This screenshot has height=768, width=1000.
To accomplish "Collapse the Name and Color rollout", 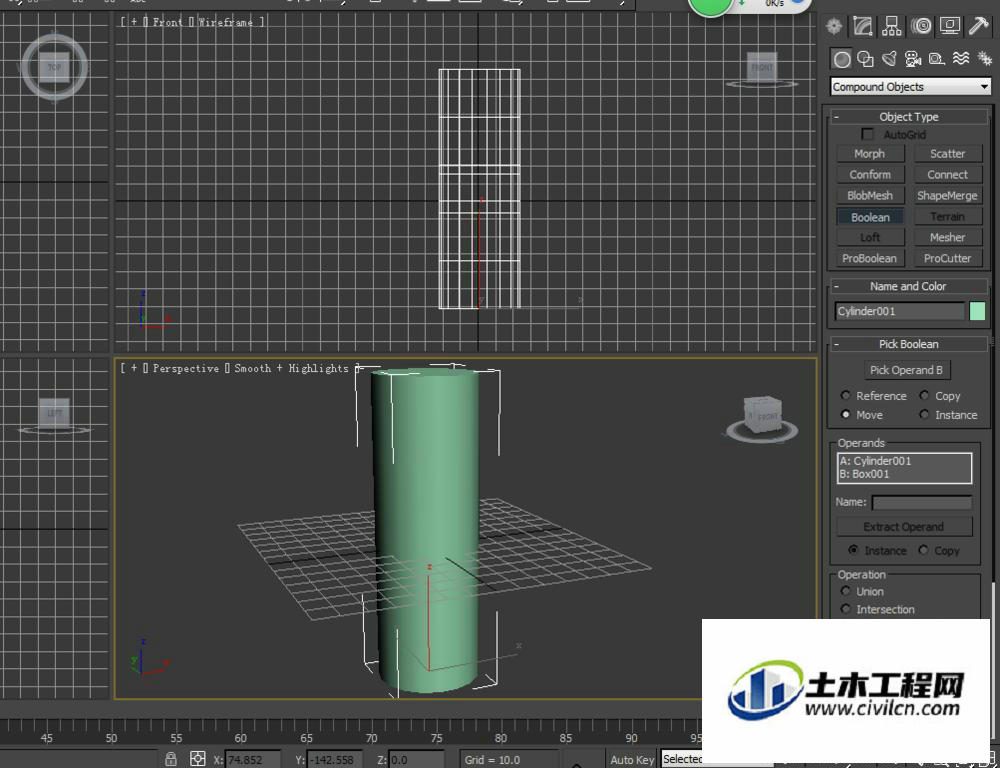I will pos(909,286).
